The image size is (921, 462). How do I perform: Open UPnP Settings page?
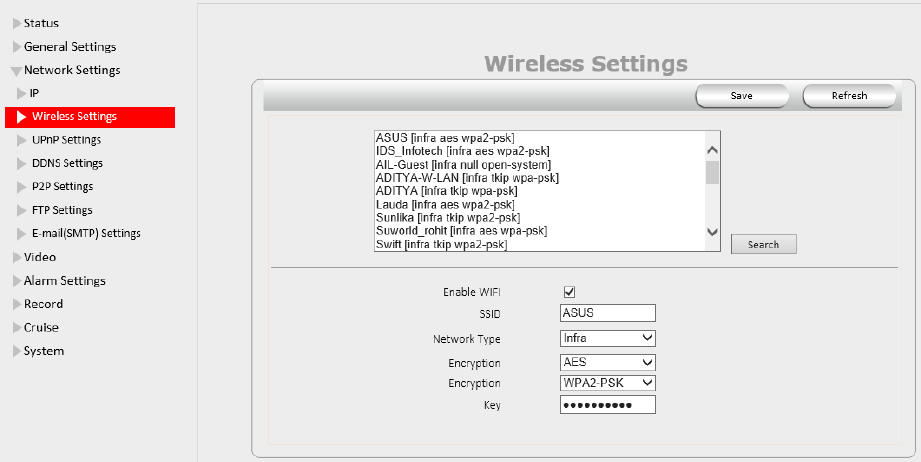[x=66, y=140]
